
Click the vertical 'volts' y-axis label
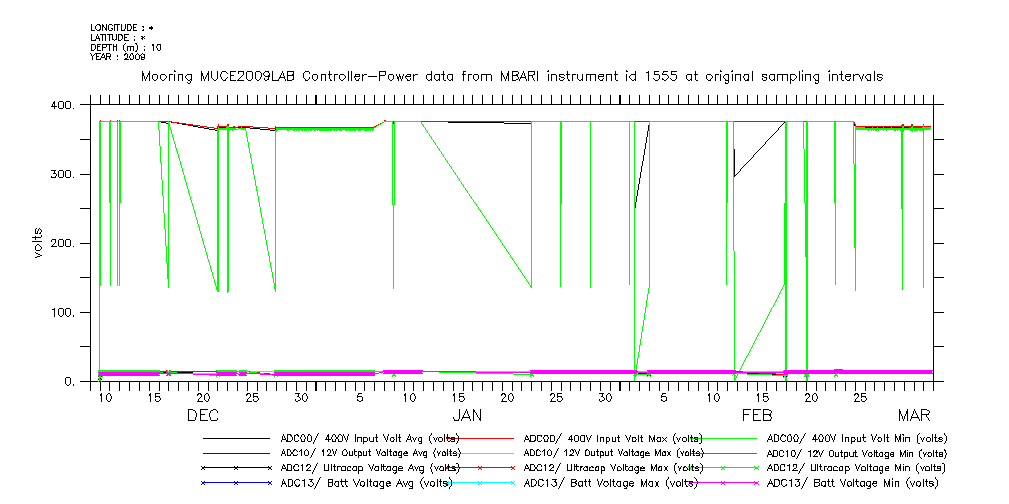pos(38,243)
